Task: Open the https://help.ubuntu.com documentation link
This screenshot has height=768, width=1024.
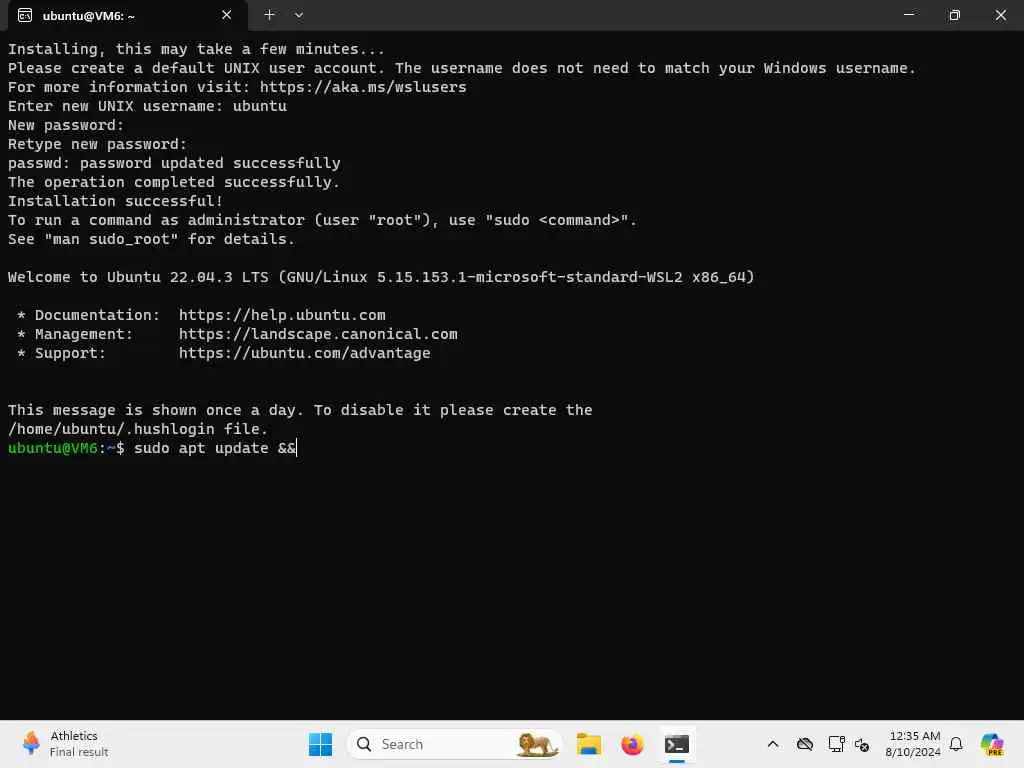Action: [282, 315]
